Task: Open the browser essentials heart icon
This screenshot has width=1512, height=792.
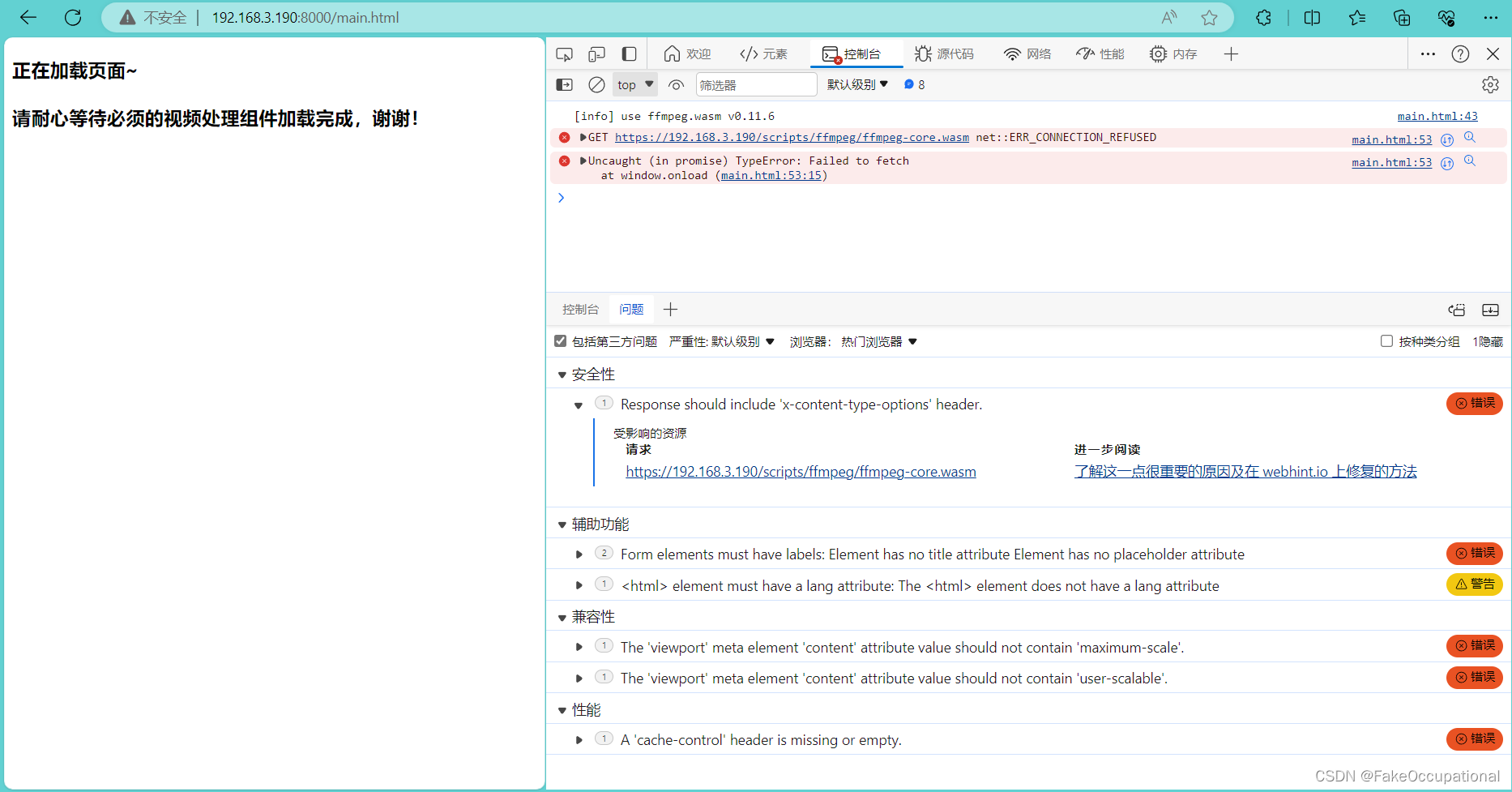Action: [1446, 17]
